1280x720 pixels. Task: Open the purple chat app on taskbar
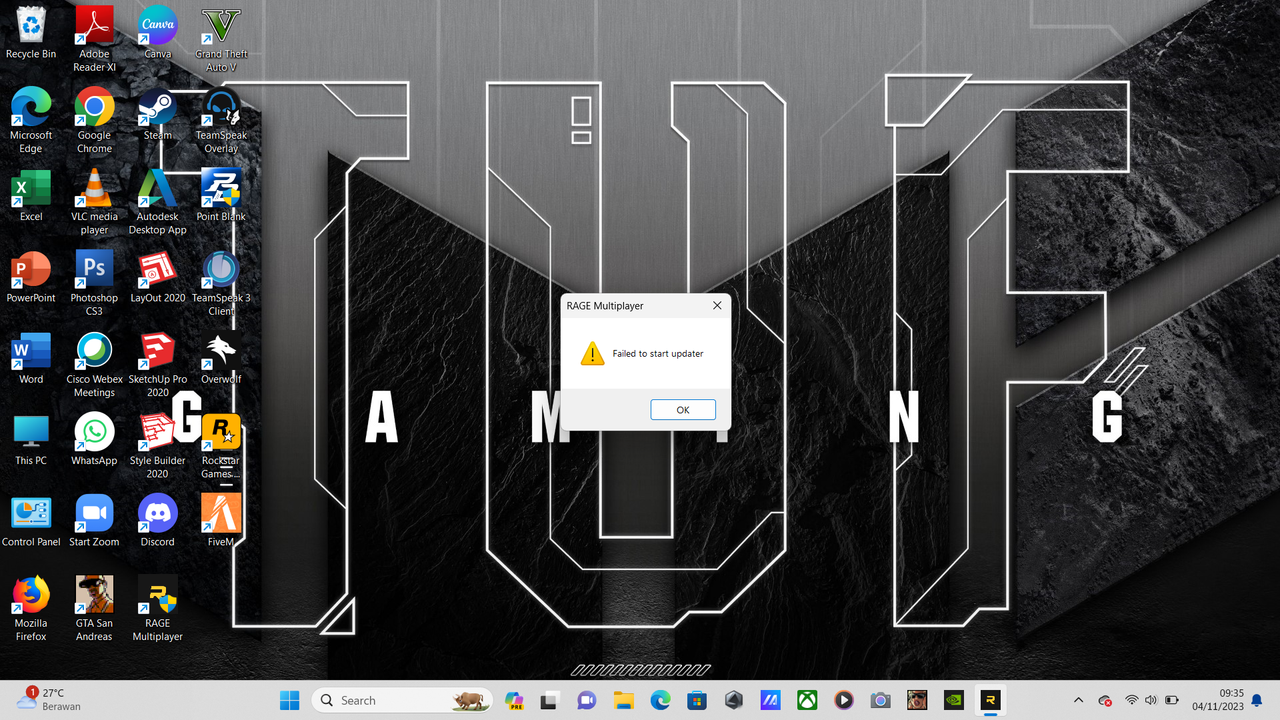click(586, 701)
